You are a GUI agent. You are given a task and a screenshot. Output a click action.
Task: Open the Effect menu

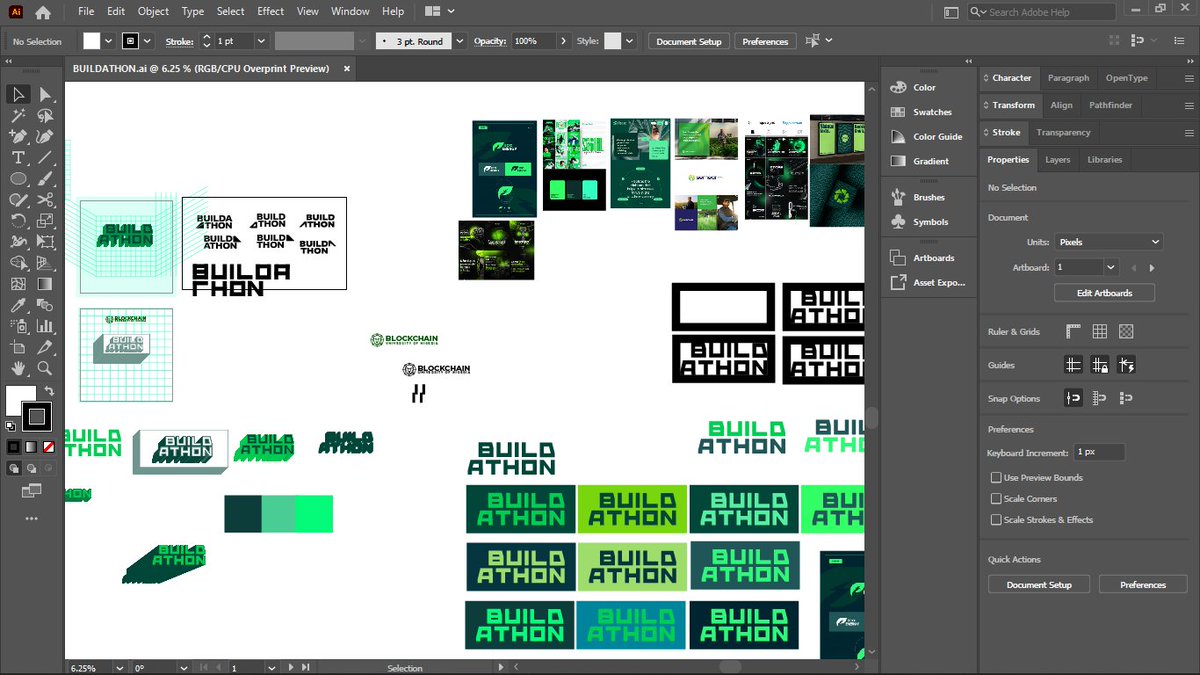click(x=270, y=12)
